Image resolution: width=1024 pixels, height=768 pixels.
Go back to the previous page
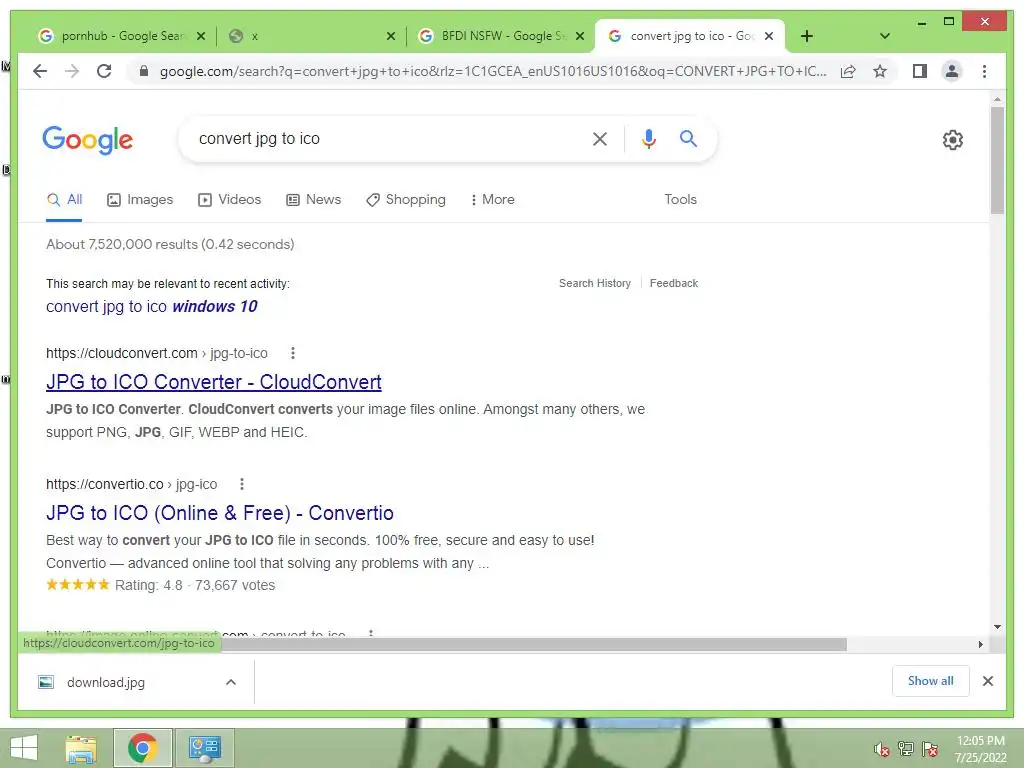[40, 71]
